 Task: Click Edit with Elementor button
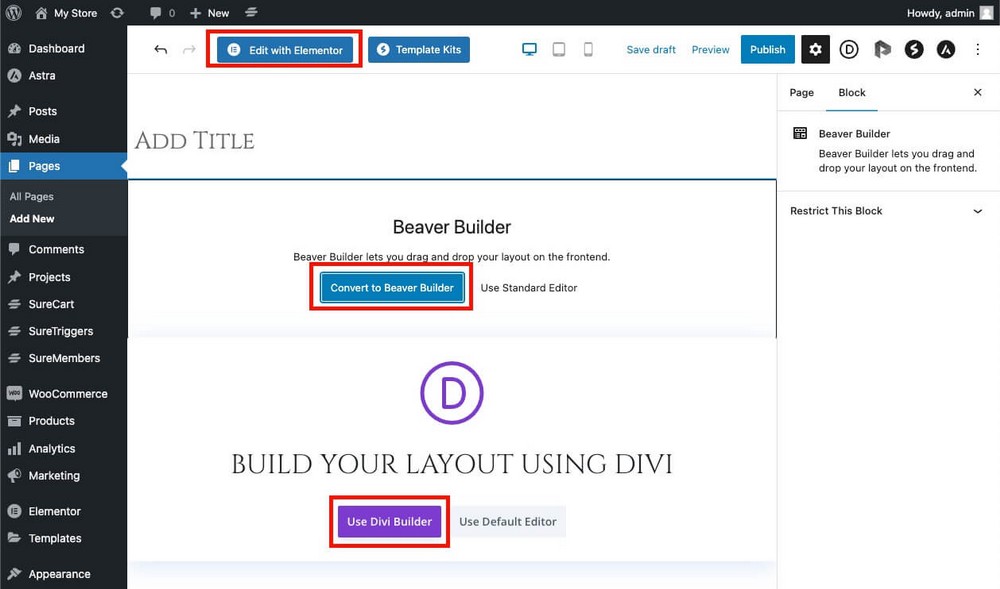click(x=284, y=50)
